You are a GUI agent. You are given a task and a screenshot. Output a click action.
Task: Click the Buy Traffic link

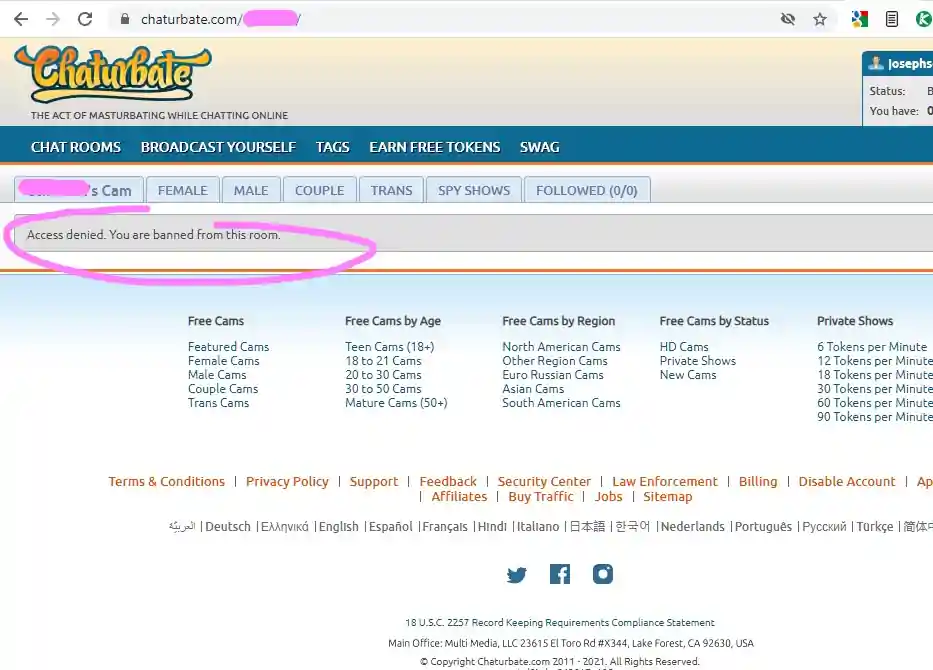(541, 496)
